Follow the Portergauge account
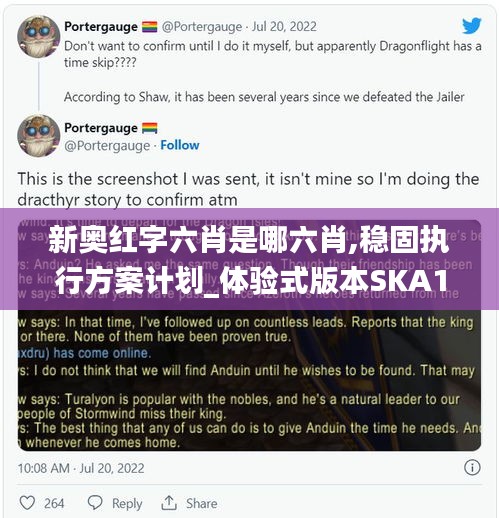The width and height of the screenshot is (499, 518). [x=180, y=145]
